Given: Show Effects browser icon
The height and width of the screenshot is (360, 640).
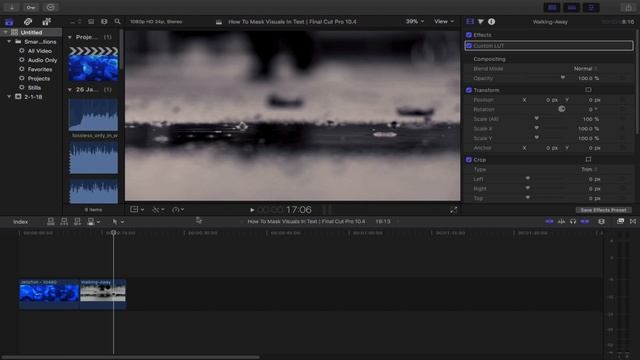Looking at the screenshot, I should click(620, 221).
